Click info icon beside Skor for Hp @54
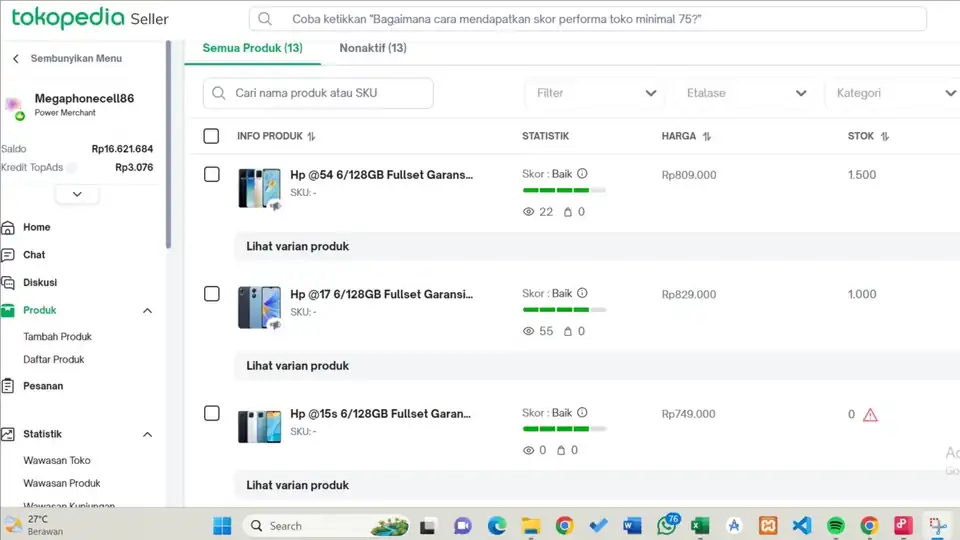This screenshot has width=960, height=540. (582, 174)
